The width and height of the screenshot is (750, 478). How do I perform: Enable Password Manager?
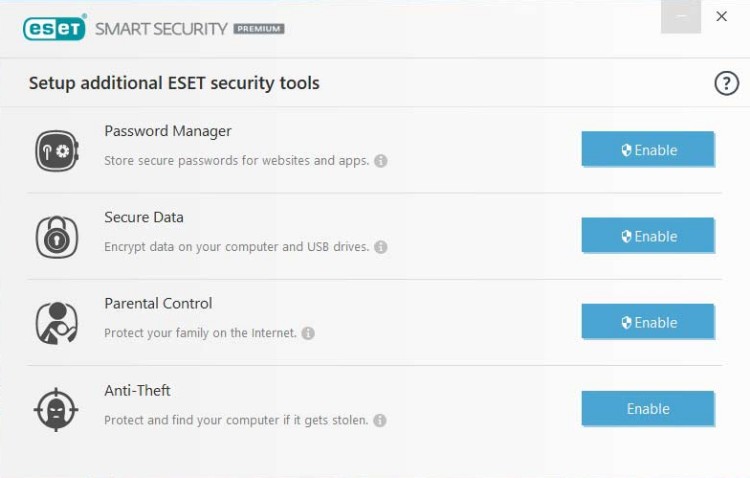coord(648,149)
